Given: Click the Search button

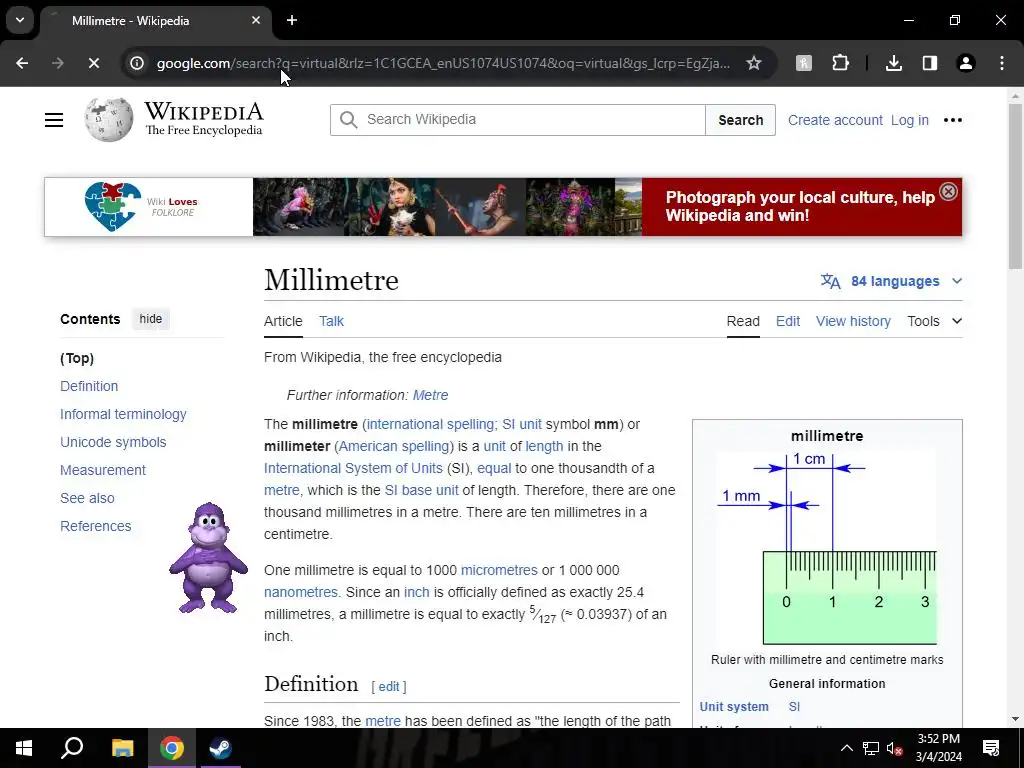Looking at the screenshot, I should point(741,120).
